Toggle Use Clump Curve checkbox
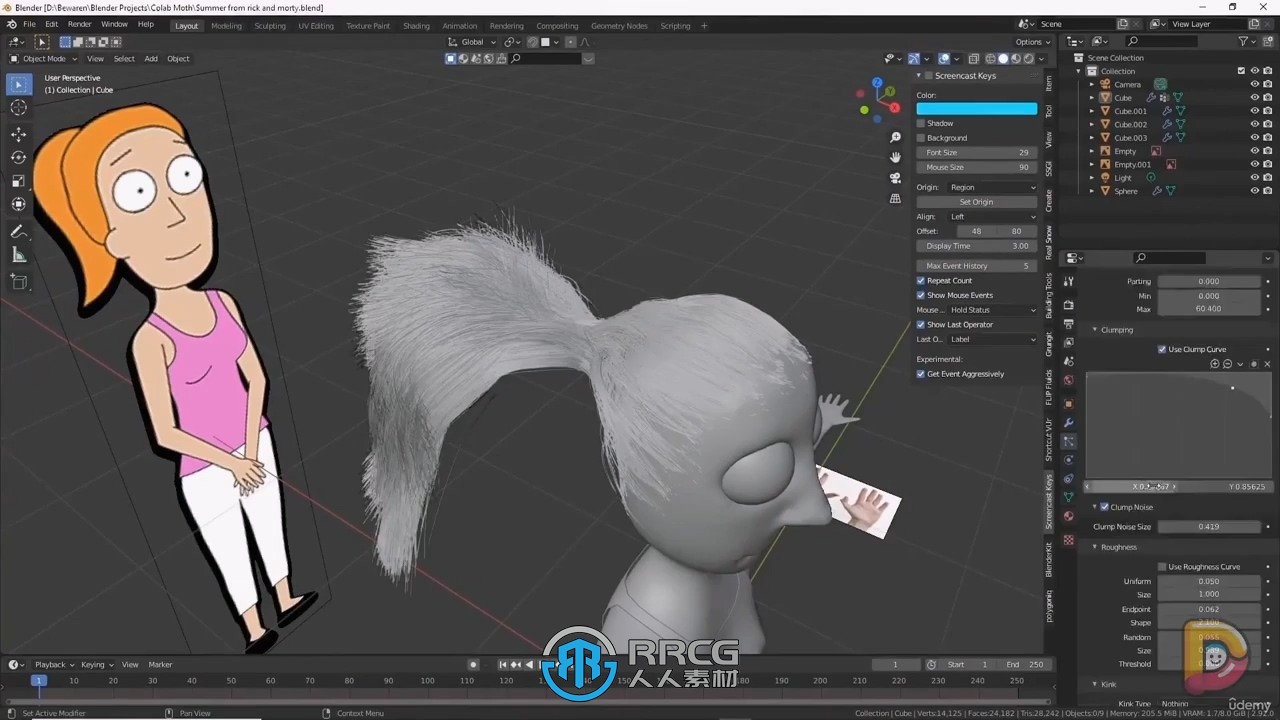Image resolution: width=1280 pixels, height=720 pixels. click(x=1162, y=349)
